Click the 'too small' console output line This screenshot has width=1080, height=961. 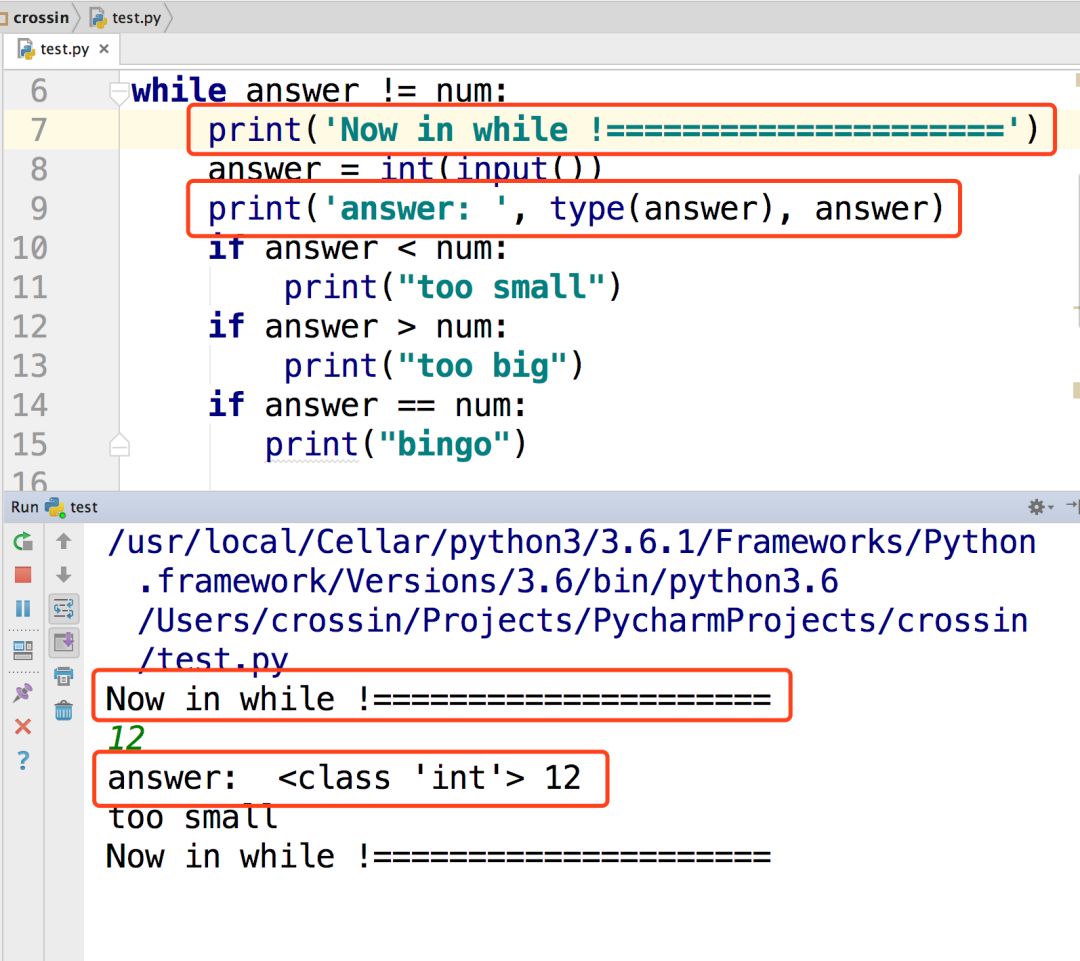point(193,818)
